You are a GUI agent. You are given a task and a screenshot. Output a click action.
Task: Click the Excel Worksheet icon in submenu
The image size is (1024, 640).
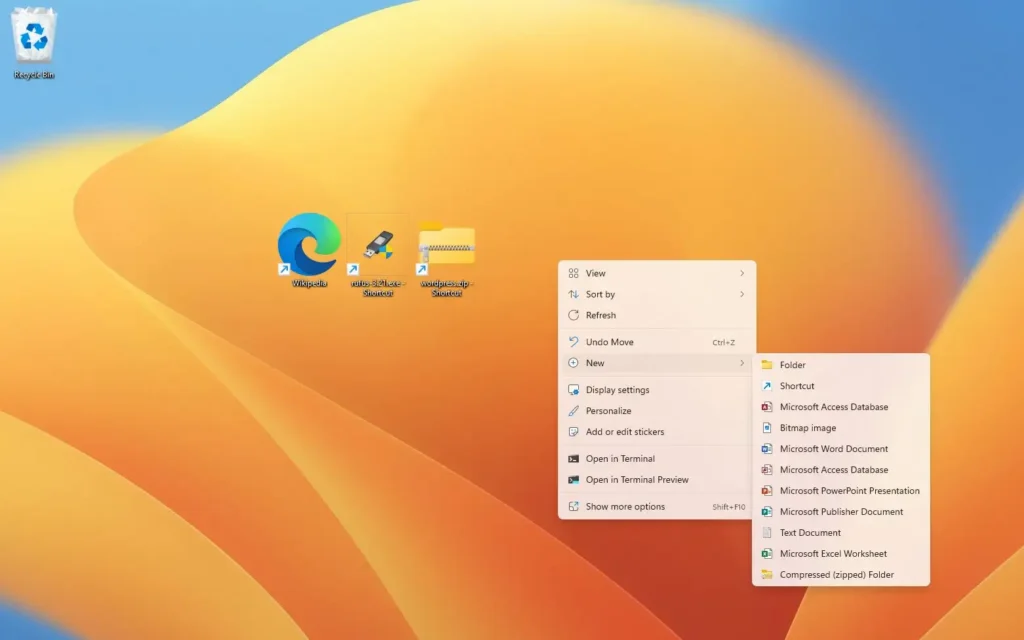click(767, 554)
